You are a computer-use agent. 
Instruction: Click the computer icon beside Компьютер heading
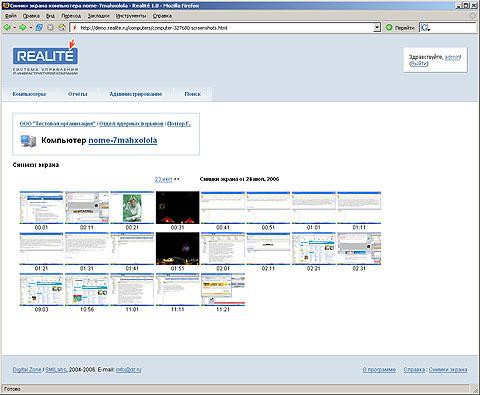tap(28, 141)
